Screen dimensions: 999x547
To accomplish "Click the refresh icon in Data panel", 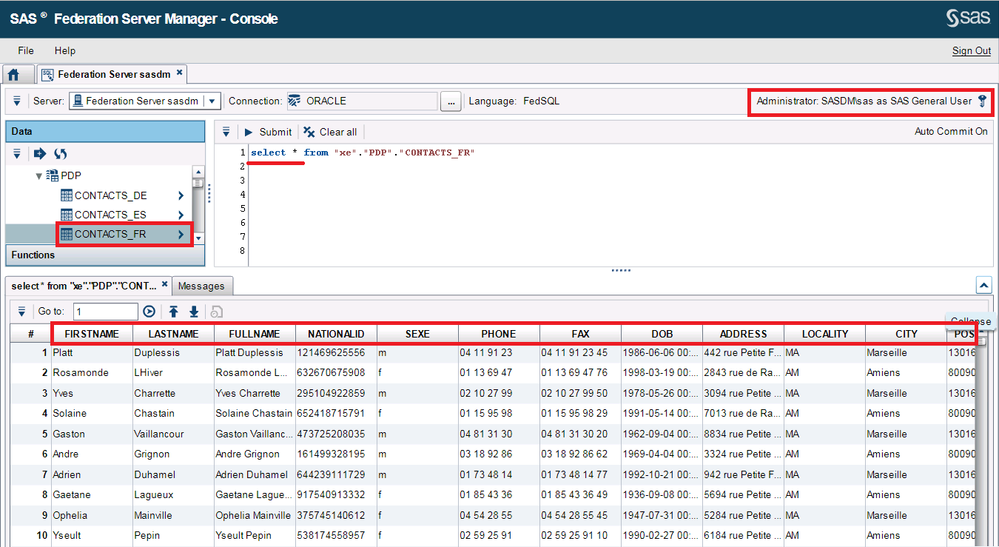I will tap(60, 154).
